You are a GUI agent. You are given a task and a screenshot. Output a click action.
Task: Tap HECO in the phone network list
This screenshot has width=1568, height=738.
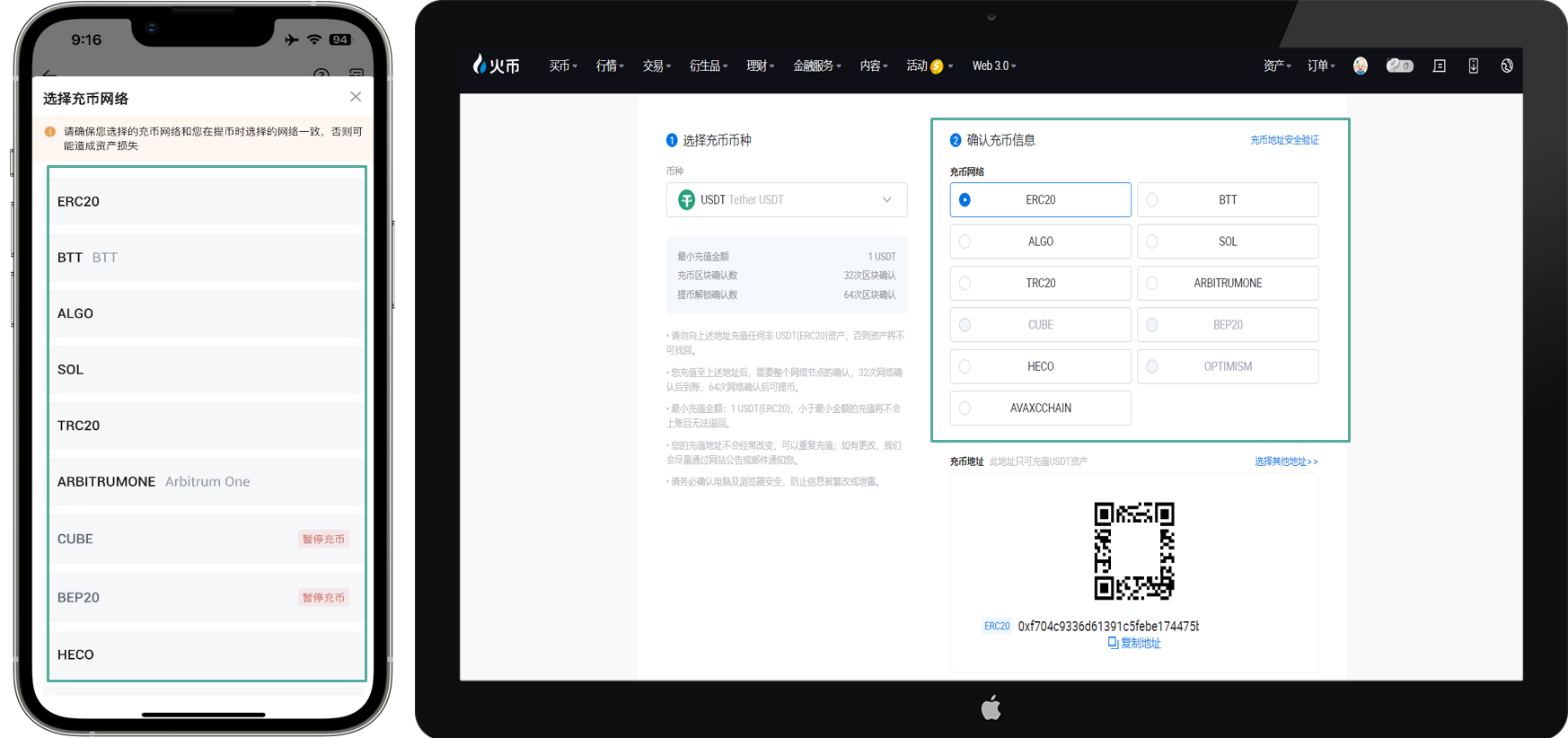[207, 655]
